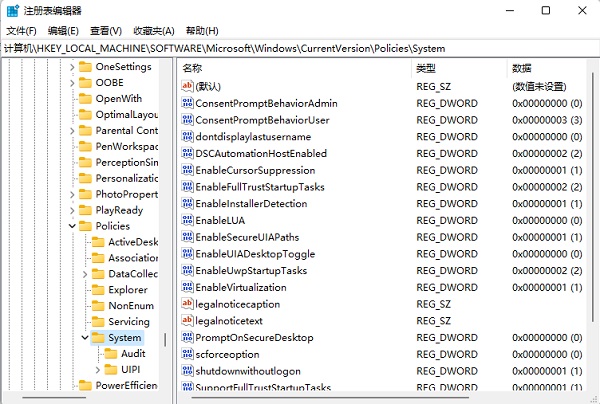This screenshot has width=600, height=404.
Task: Select the Servicing key in tree
Action: (x=128, y=322)
